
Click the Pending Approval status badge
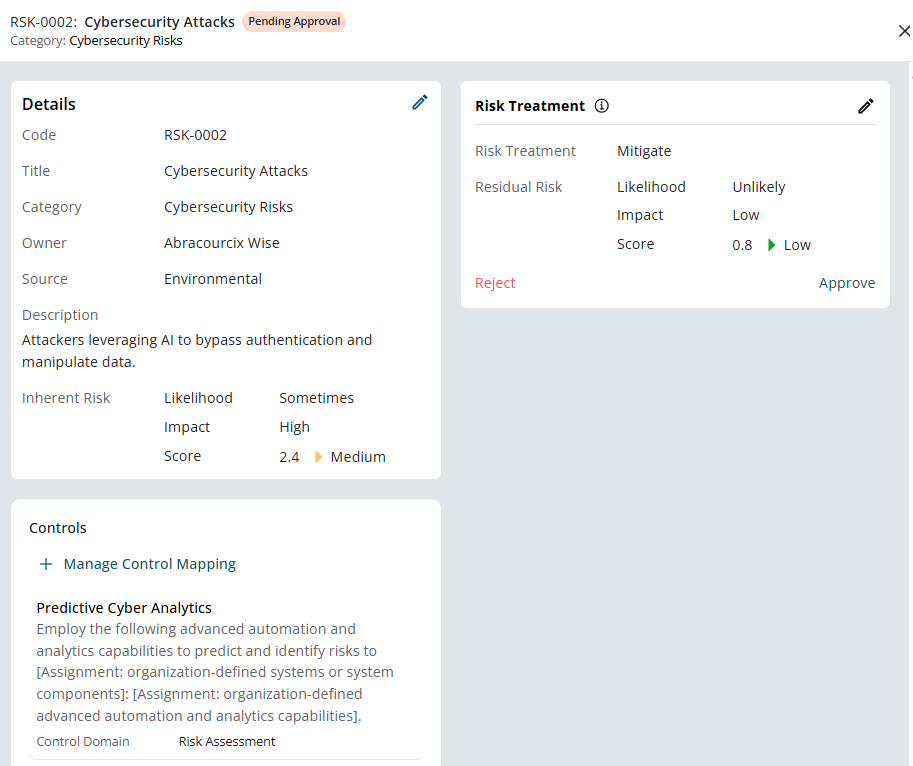click(294, 21)
